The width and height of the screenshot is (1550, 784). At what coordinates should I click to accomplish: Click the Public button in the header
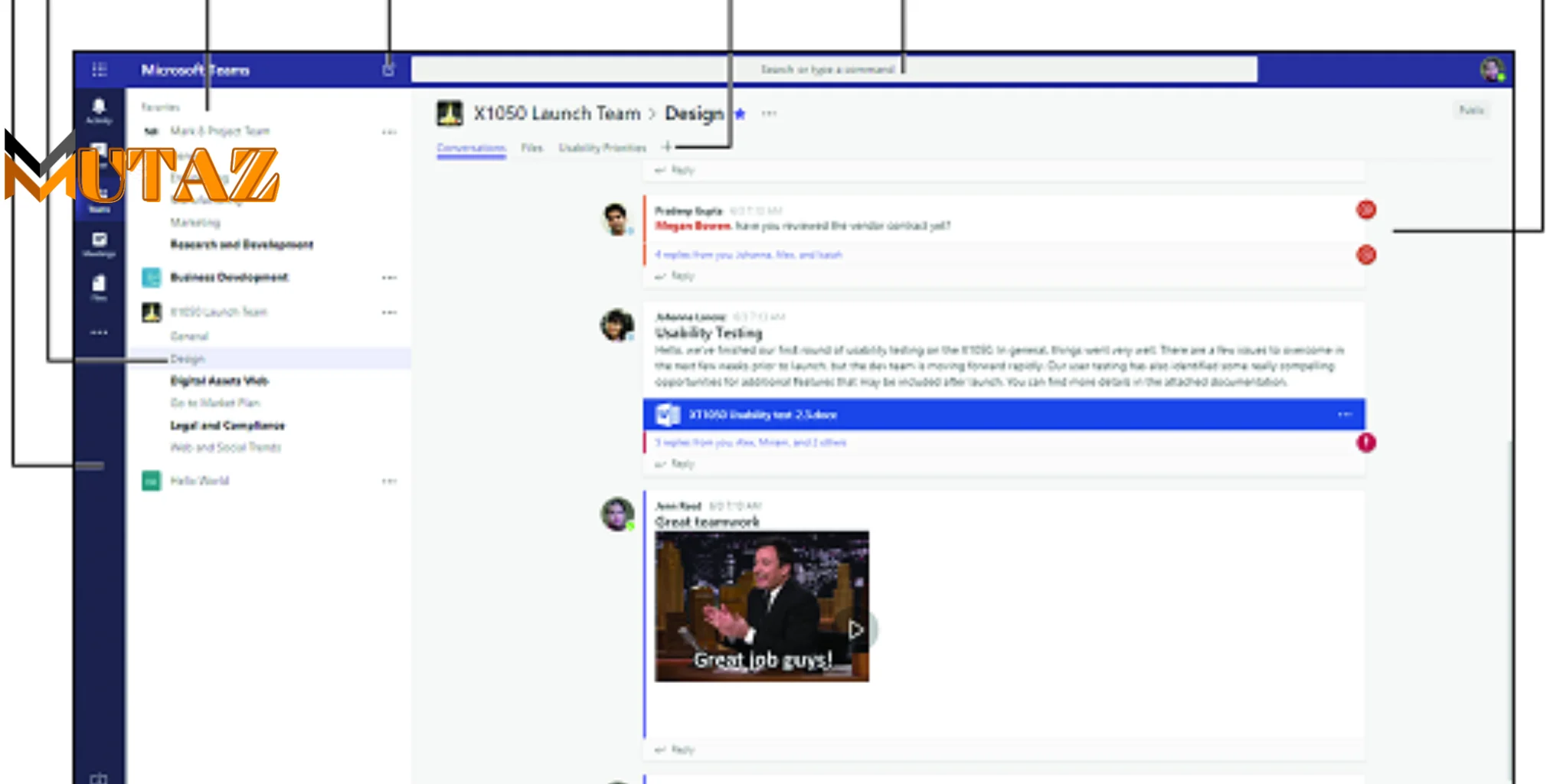[1471, 110]
